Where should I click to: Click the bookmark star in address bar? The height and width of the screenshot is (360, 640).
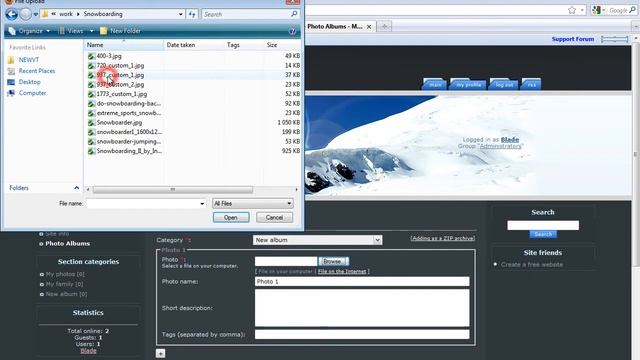tap(572, 10)
